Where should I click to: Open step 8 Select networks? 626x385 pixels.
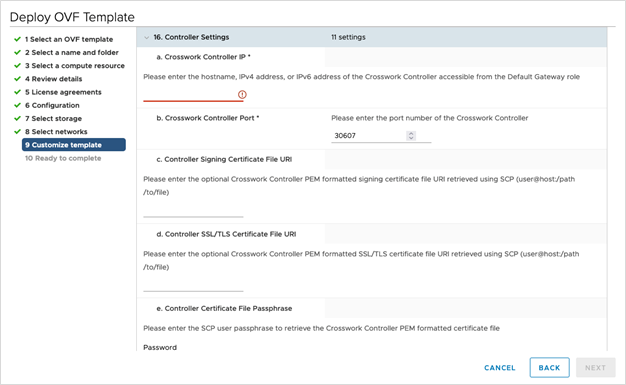[56, 131]
